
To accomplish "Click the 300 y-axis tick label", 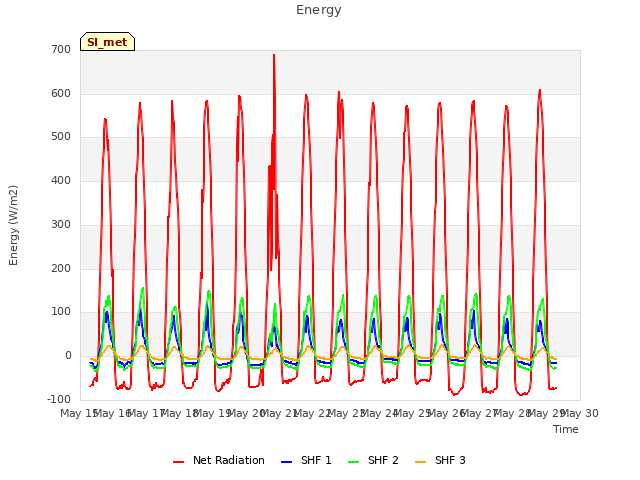I will [x=61, y=224].
